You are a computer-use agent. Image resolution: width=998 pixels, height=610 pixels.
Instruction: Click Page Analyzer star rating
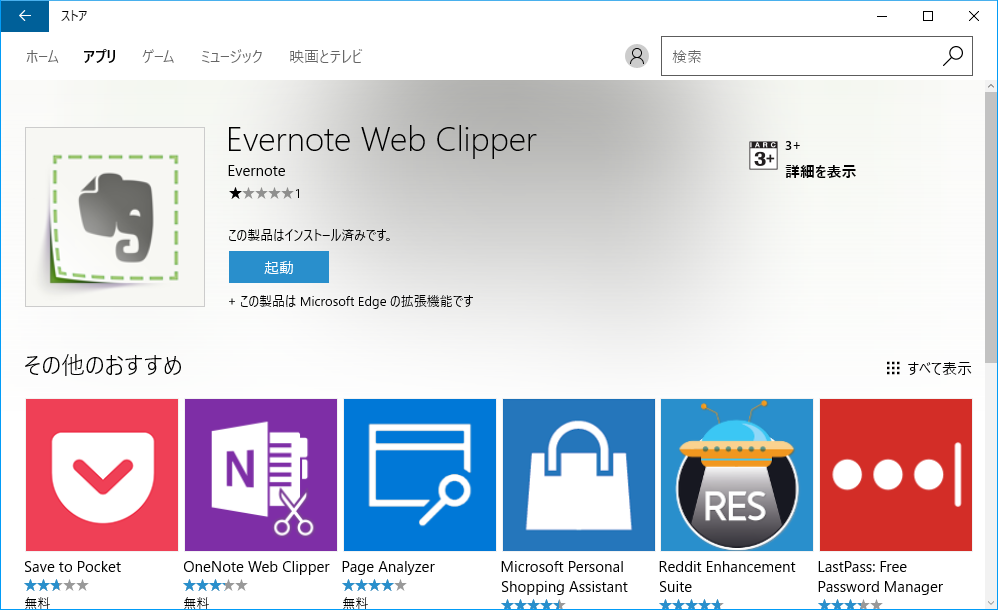click(374, 585)
